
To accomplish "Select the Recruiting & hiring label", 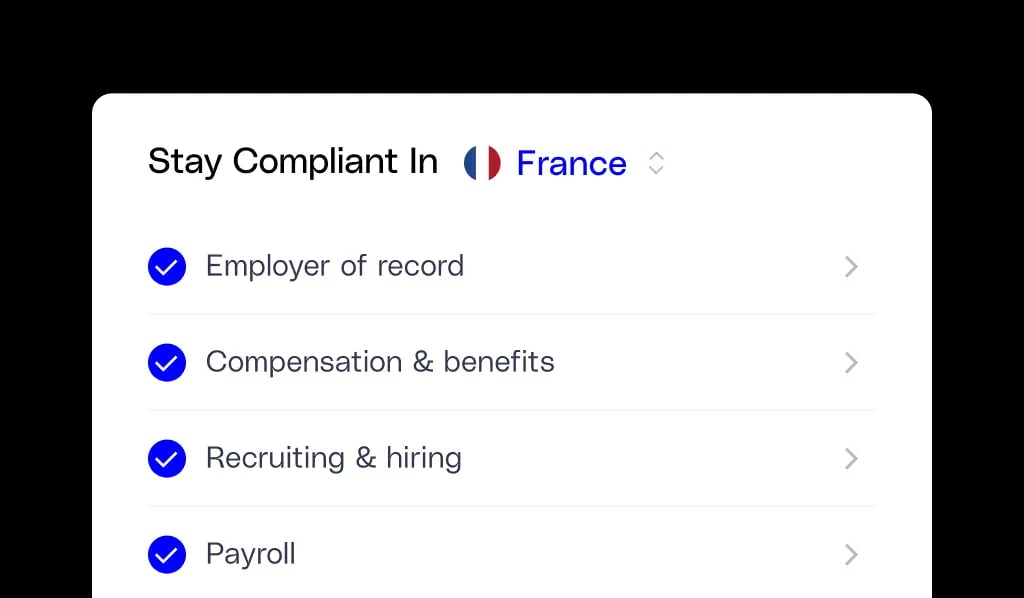I will pos(334,458).
